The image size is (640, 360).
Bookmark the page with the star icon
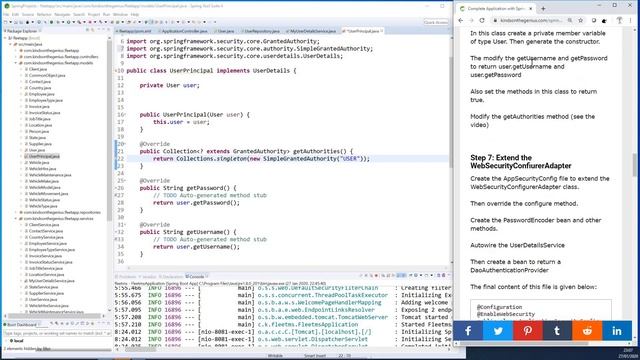pos(580,20)
